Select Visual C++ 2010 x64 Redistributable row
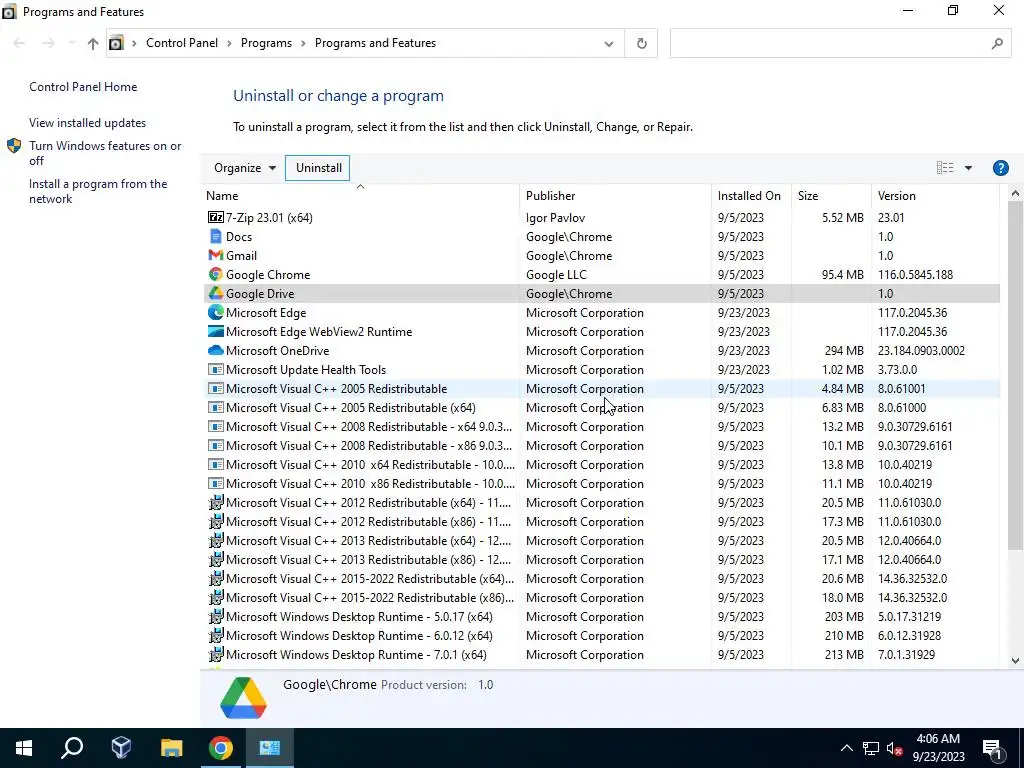This screenshot has width=1024, height=768. 601,464
